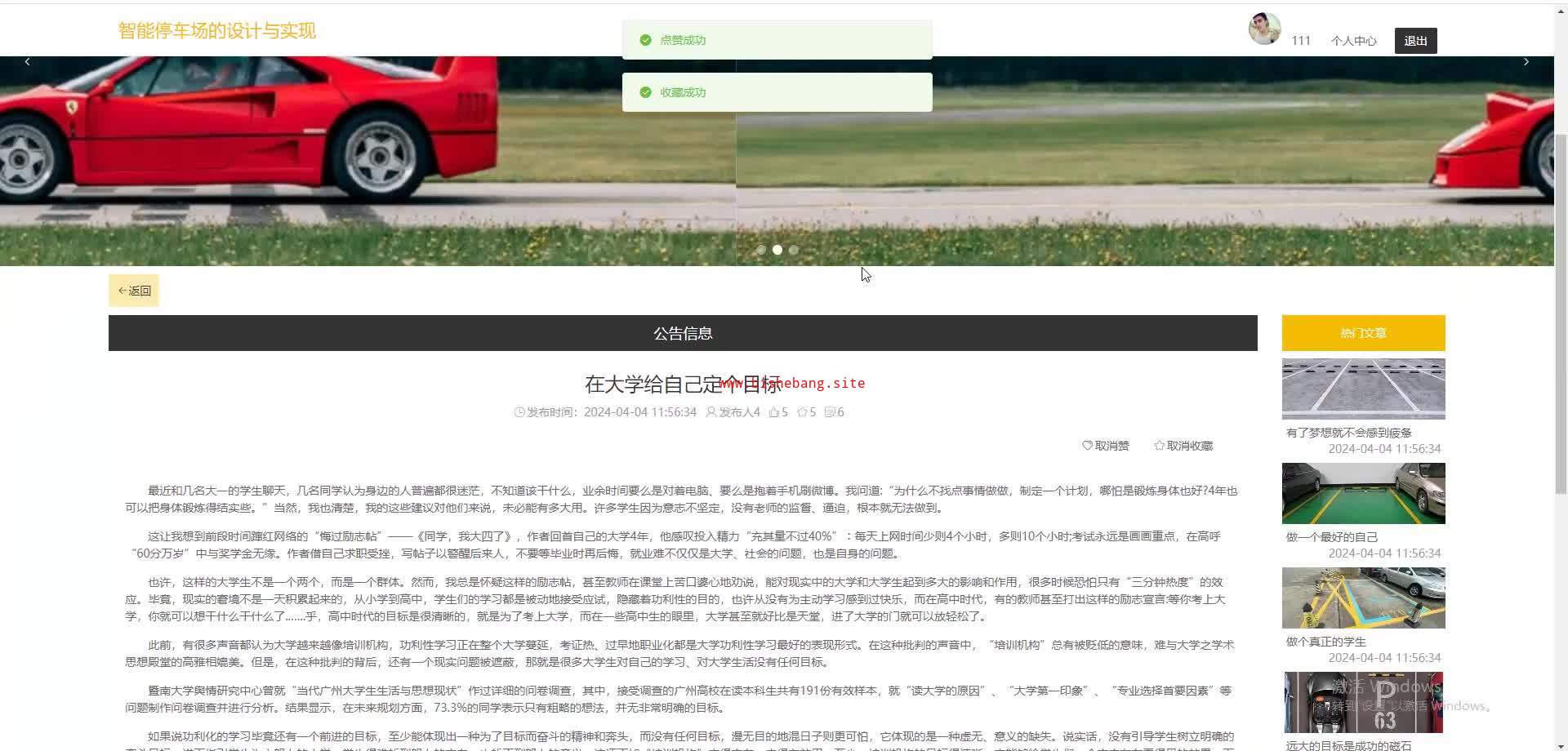
Task: Click the paragraph starting 最近和几名大一的学生聊天
Action: tap(681, 500)
